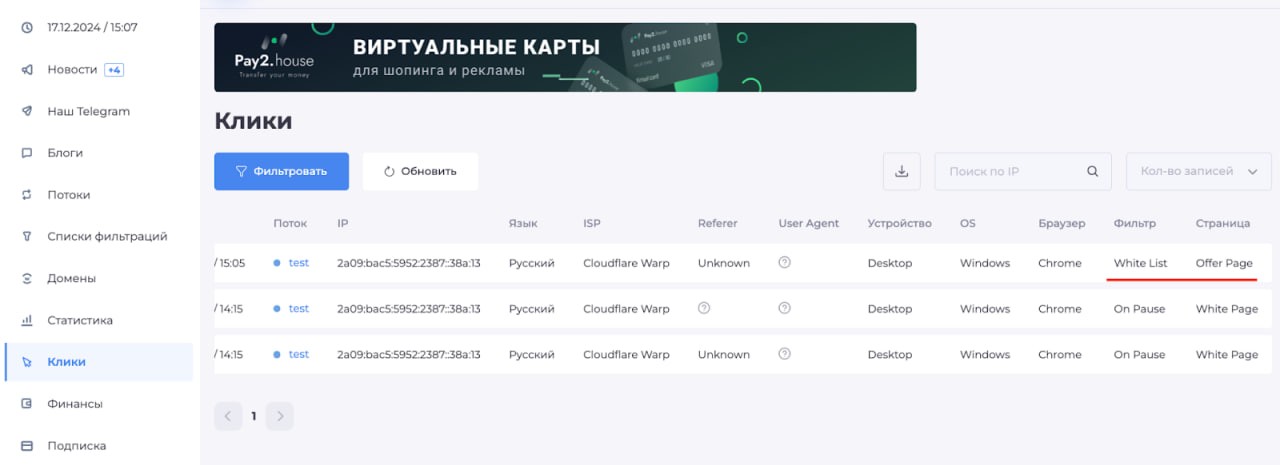Click the magnifier search icon in IP field
1280x465 pixels.
coord(1093,171)
